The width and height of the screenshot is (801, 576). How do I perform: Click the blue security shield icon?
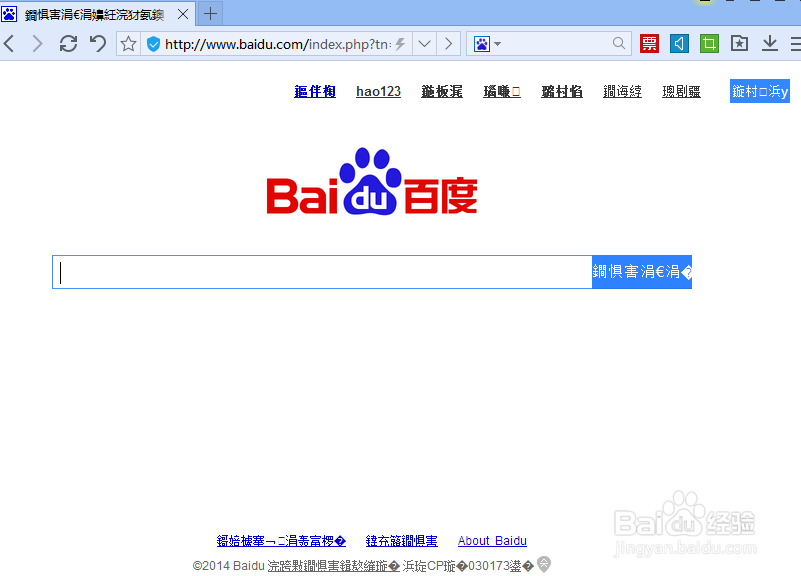tap(153, 44)
